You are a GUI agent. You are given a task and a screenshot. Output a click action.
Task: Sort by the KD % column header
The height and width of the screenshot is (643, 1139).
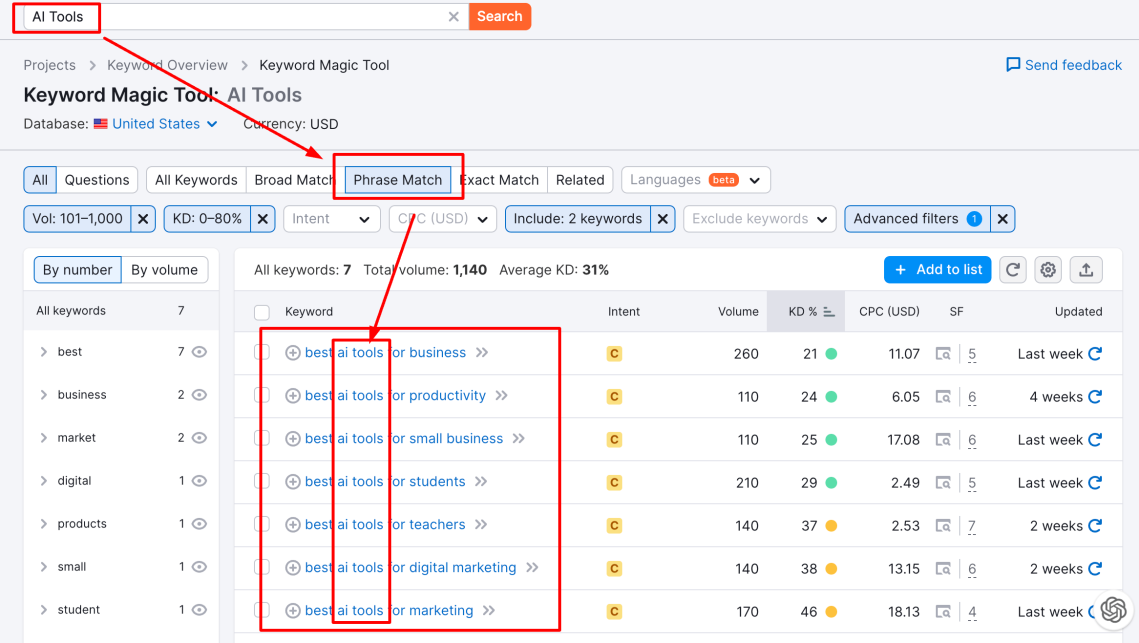pos(805,312)
